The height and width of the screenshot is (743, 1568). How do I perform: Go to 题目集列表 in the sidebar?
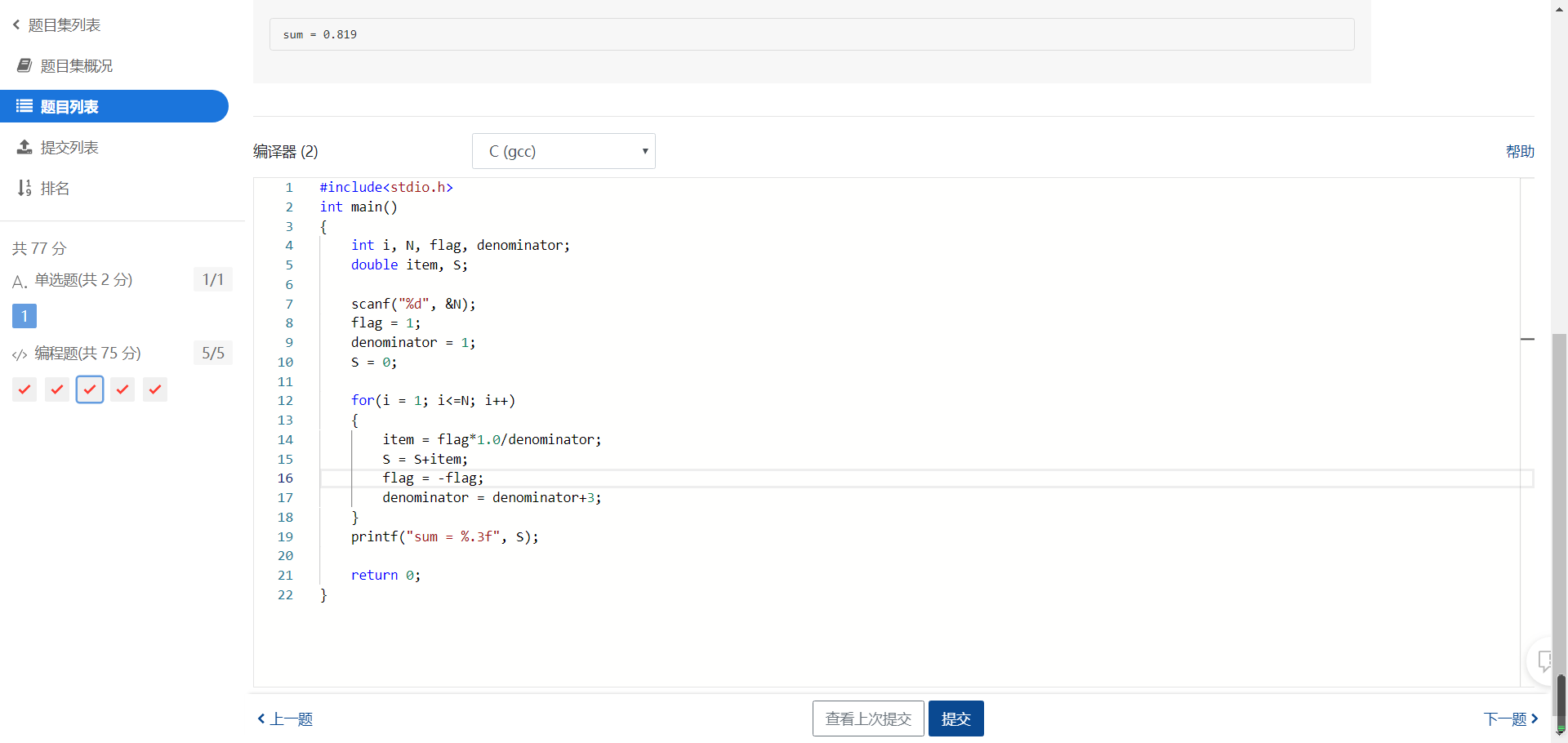[64, 25]
